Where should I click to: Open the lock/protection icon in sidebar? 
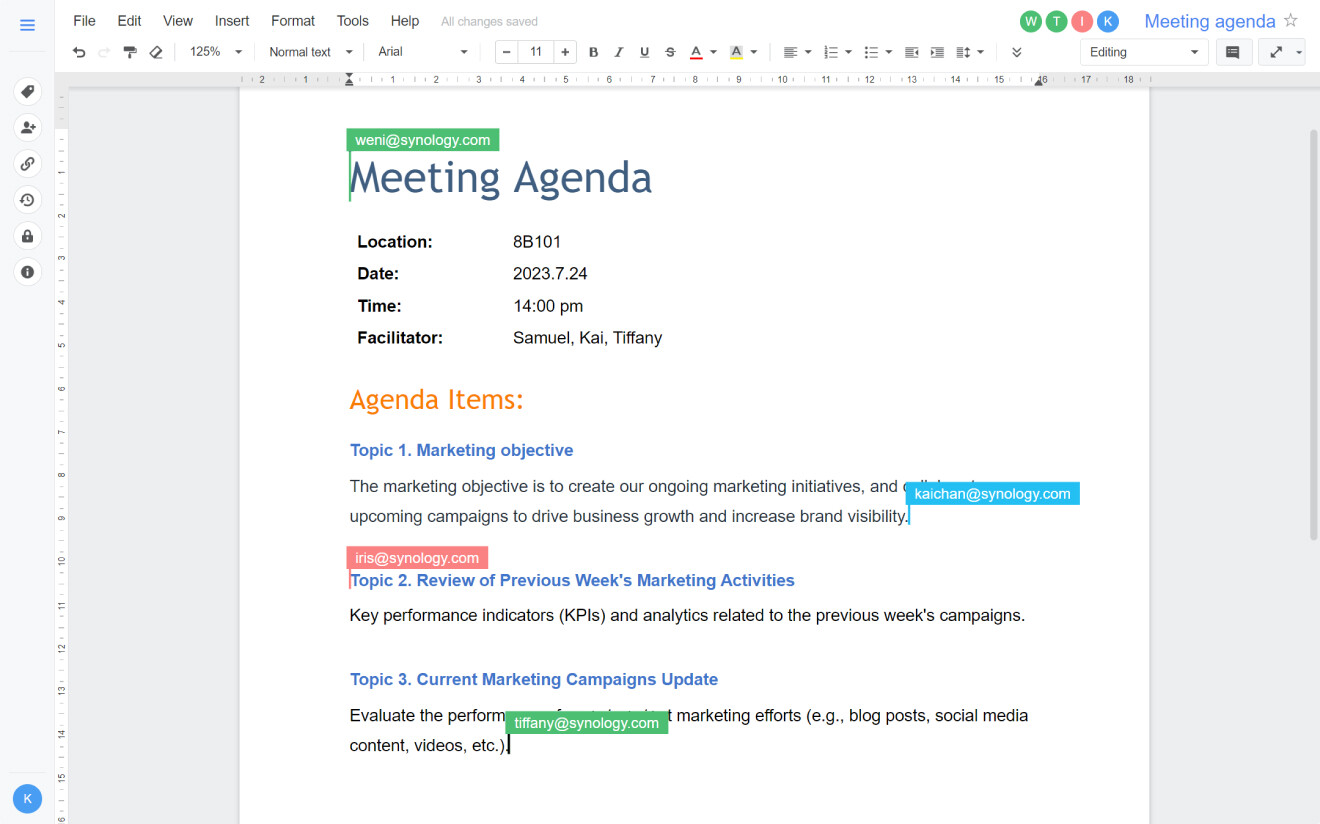pos(27,236)
